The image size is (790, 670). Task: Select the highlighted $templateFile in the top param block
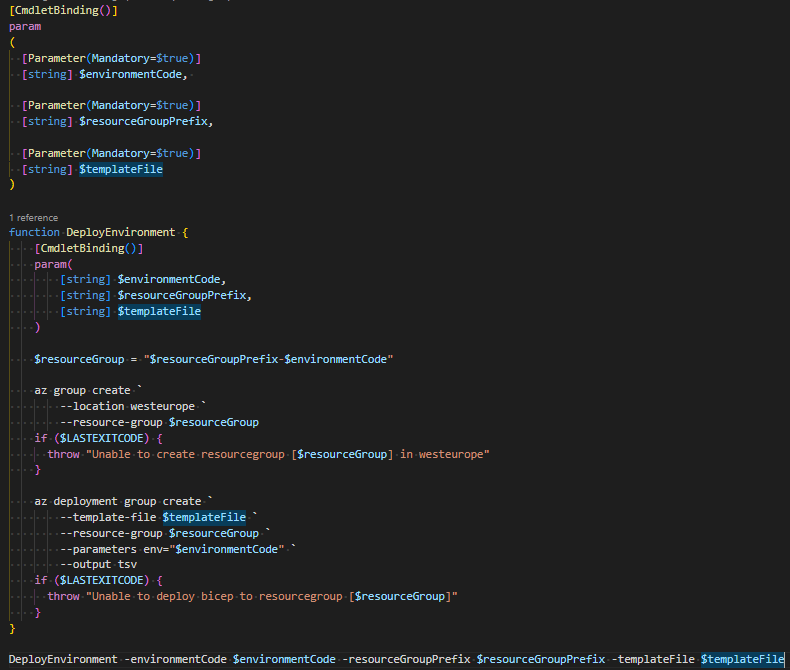120,169
